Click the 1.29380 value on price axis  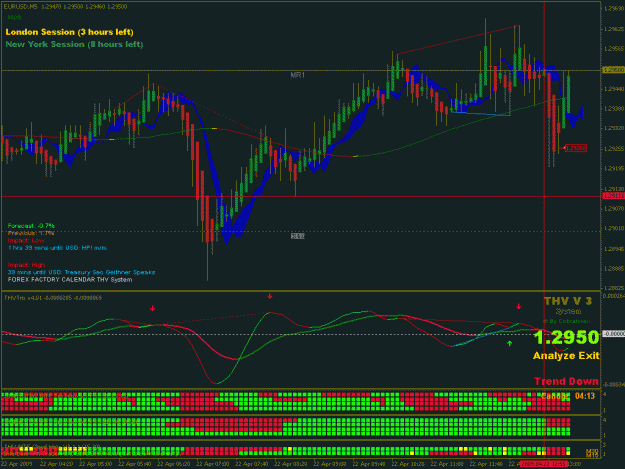click(613, 108)
